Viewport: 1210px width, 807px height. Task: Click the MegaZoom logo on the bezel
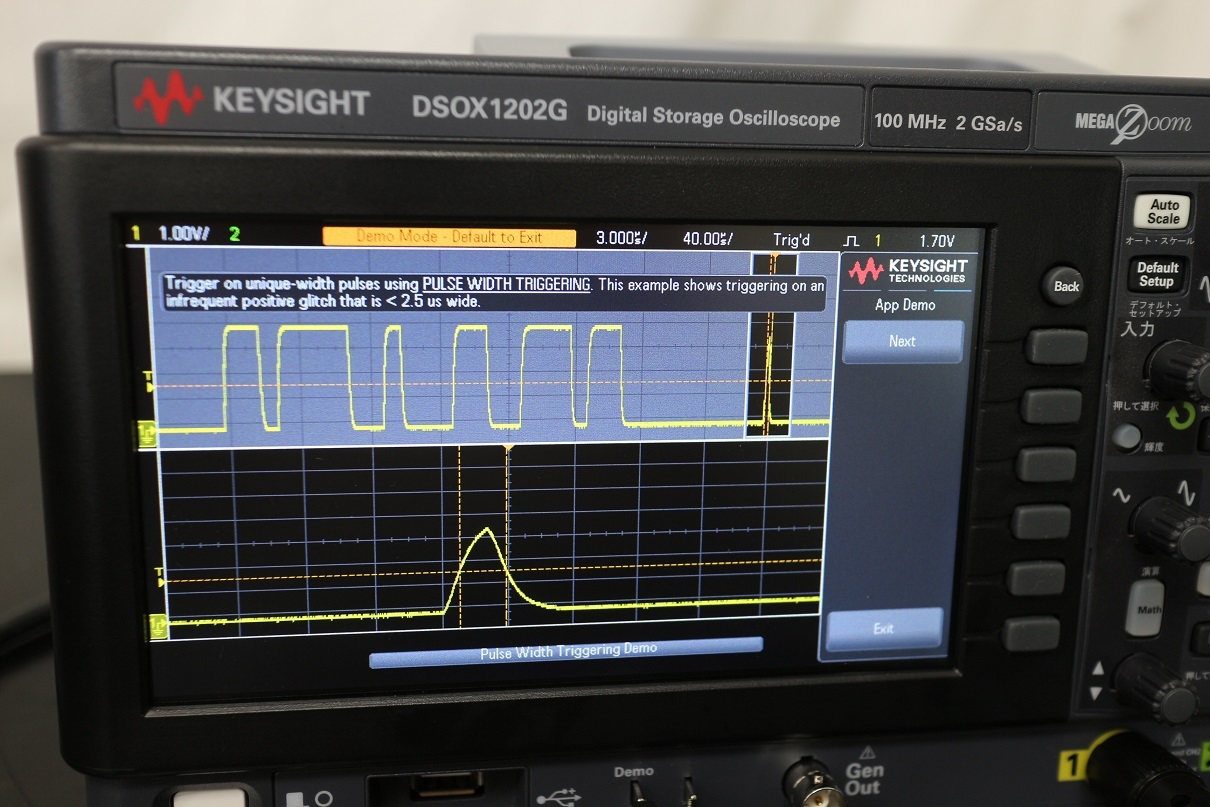(x=1133, y=123)
